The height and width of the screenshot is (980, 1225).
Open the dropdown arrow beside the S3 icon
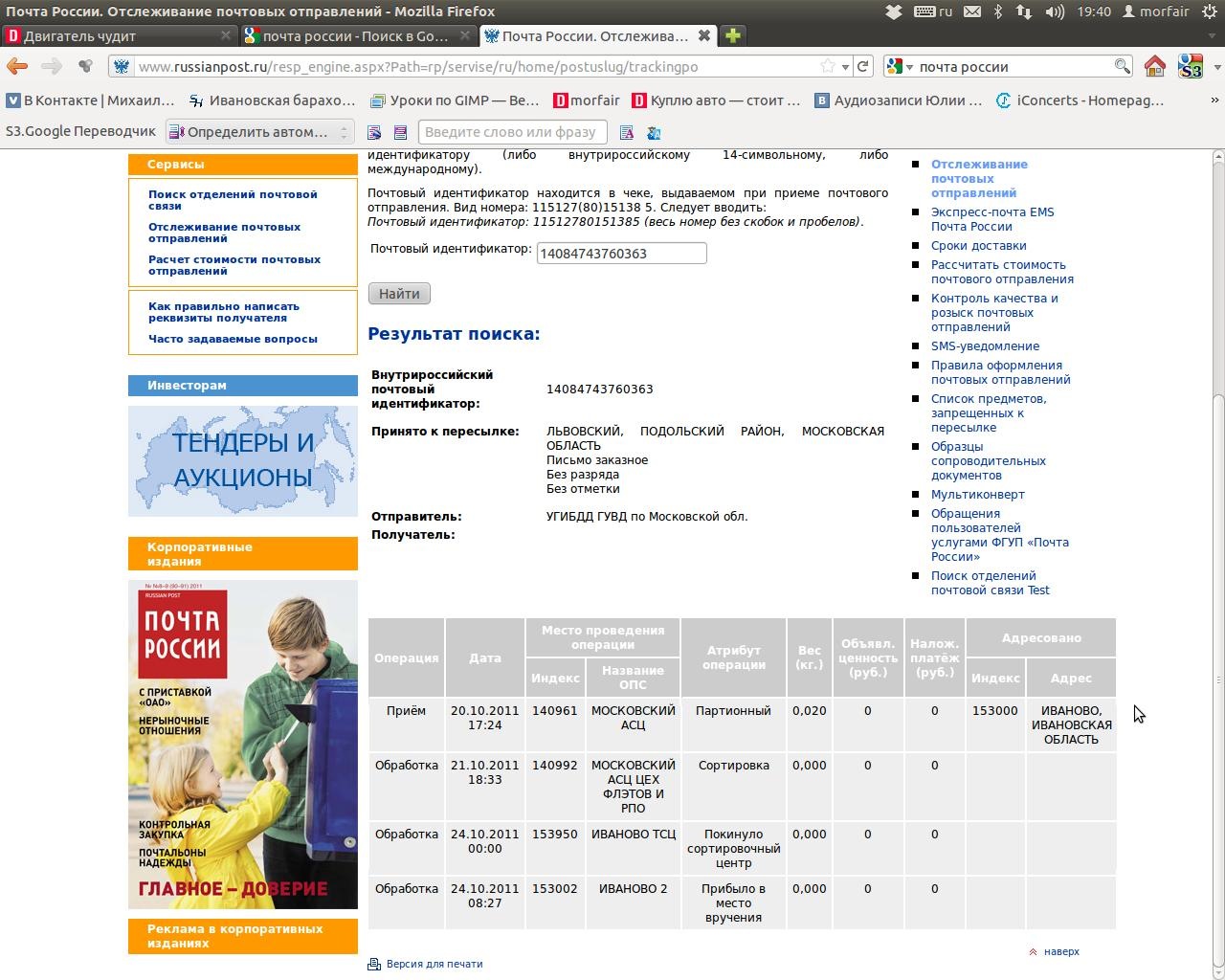click(x=1216, y=67)
